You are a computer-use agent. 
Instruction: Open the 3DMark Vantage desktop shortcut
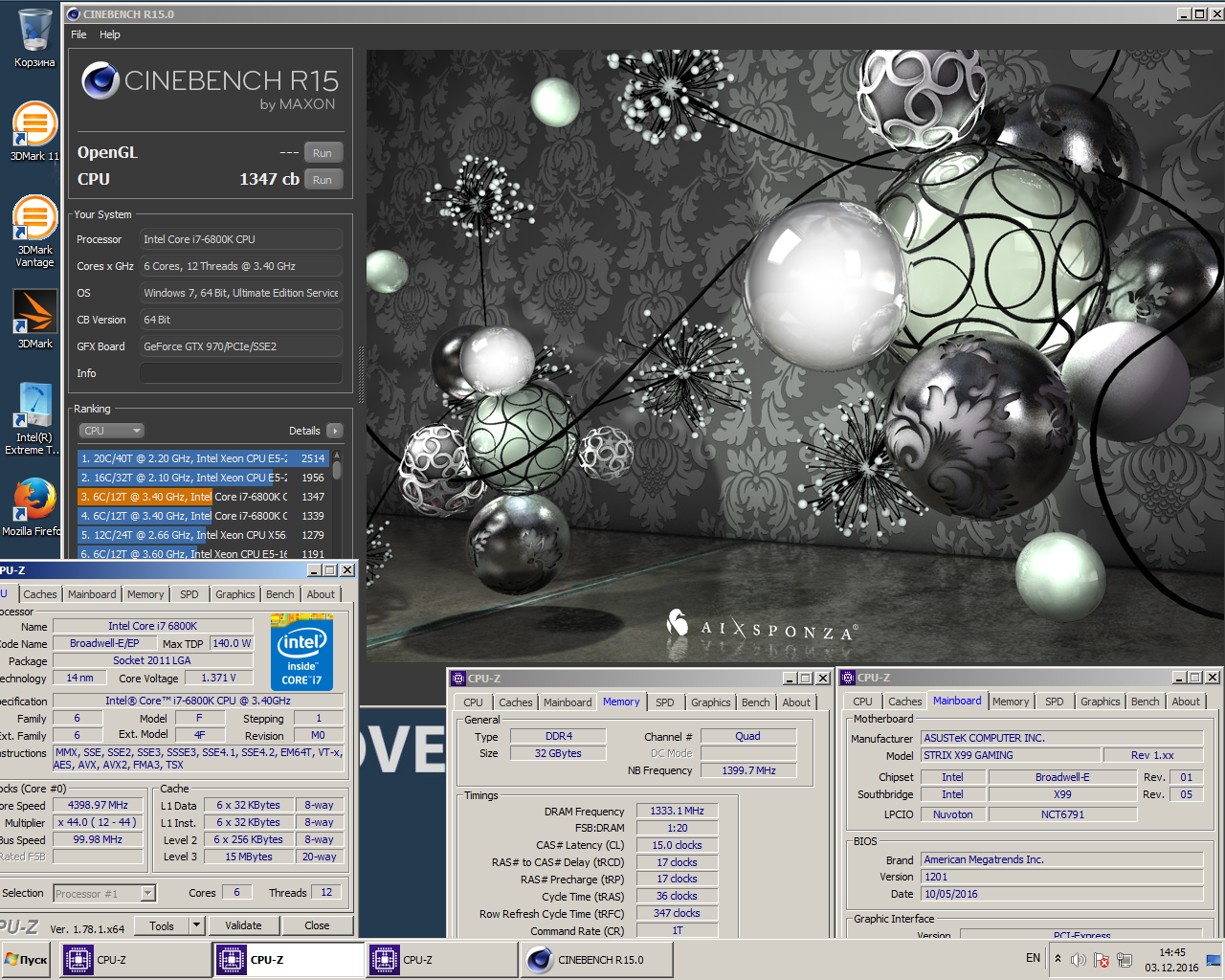pos(34,231)
